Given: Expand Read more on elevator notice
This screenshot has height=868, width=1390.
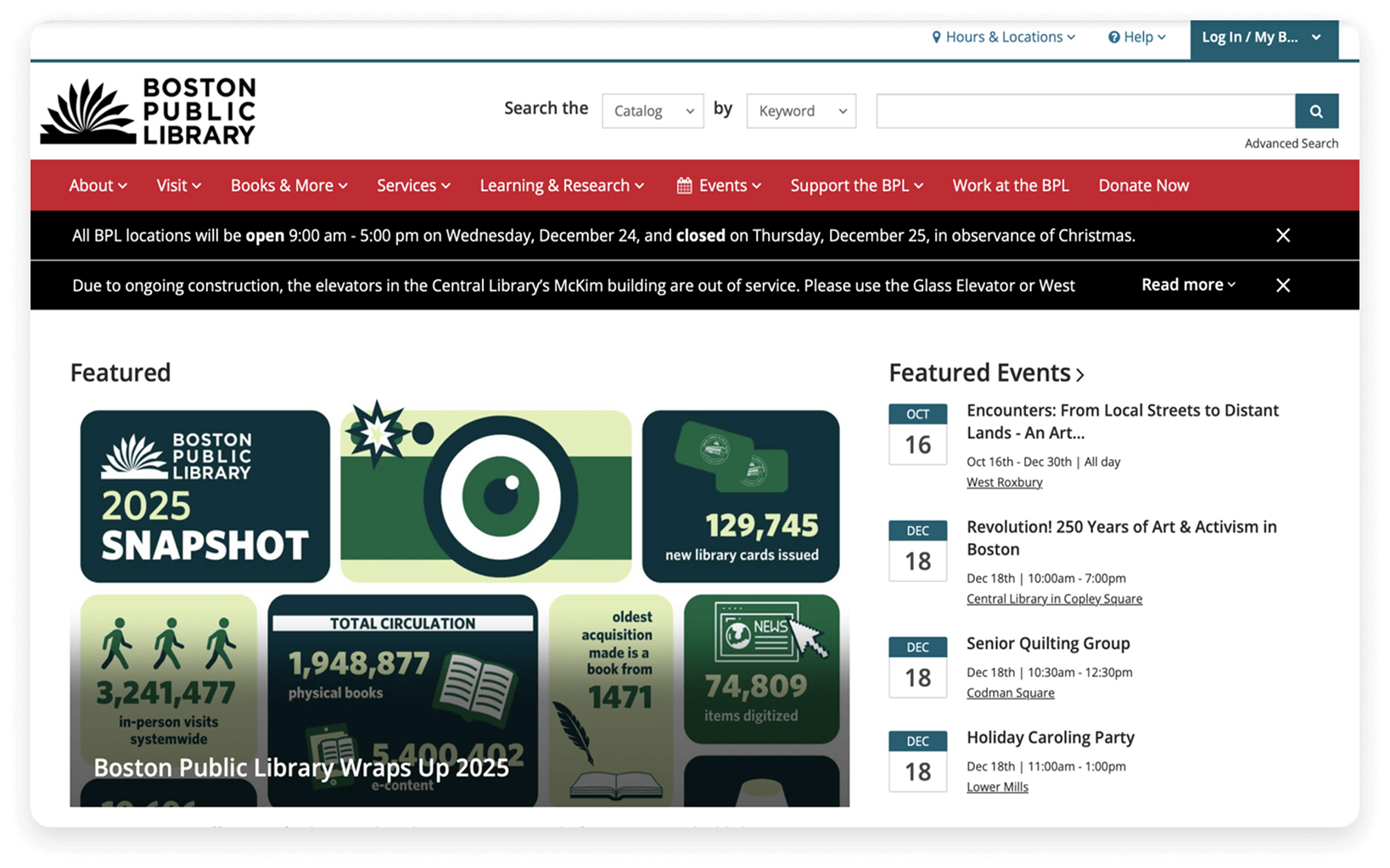Looking at the screenshot, I should coord(1187,285).
